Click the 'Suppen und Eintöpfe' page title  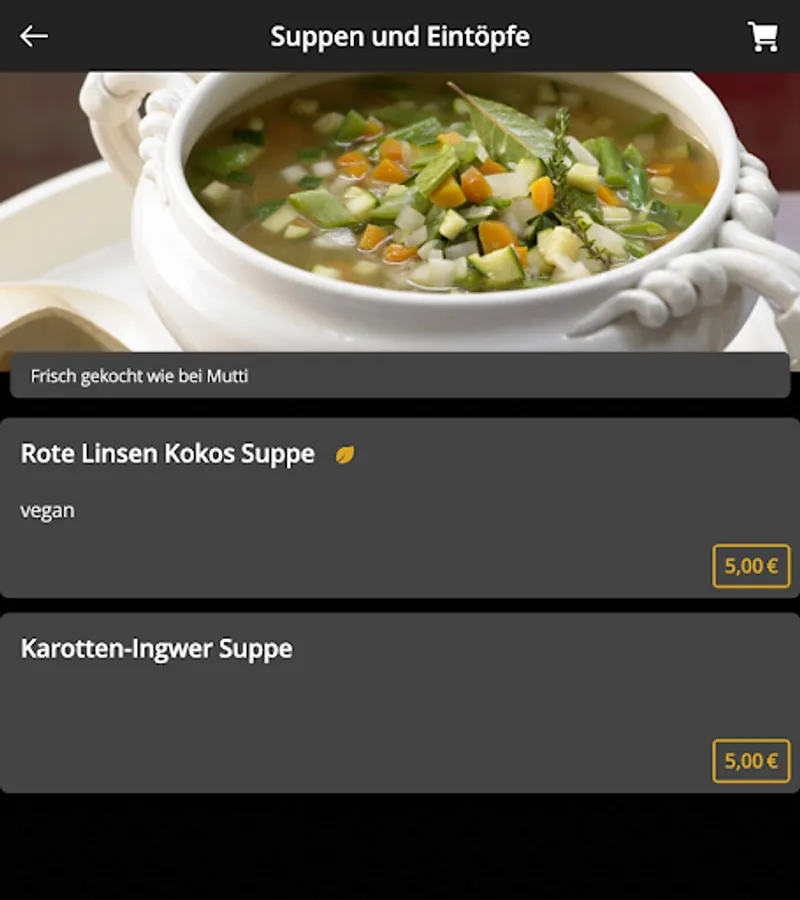[400, 37]
